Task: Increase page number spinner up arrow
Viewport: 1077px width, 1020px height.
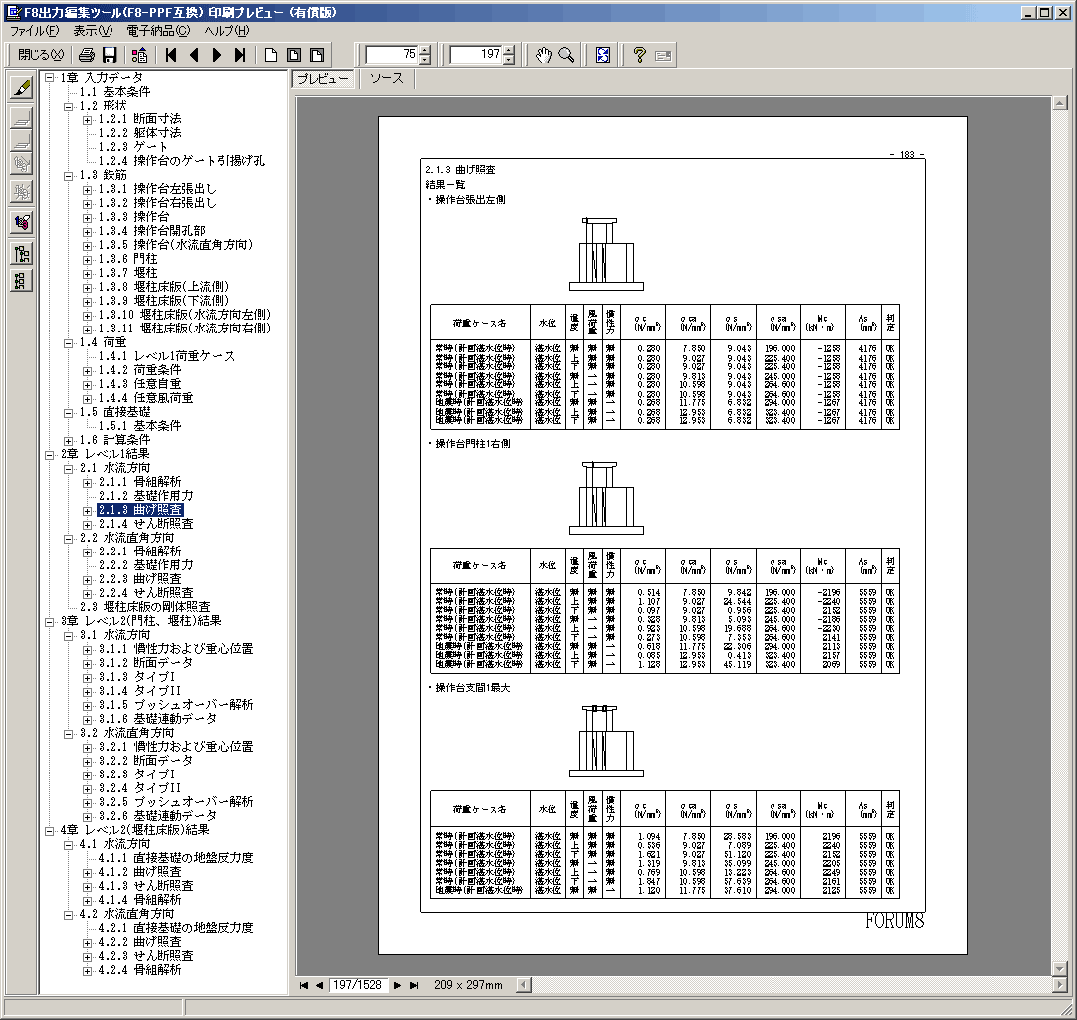Action: click(x=509, y=50)
